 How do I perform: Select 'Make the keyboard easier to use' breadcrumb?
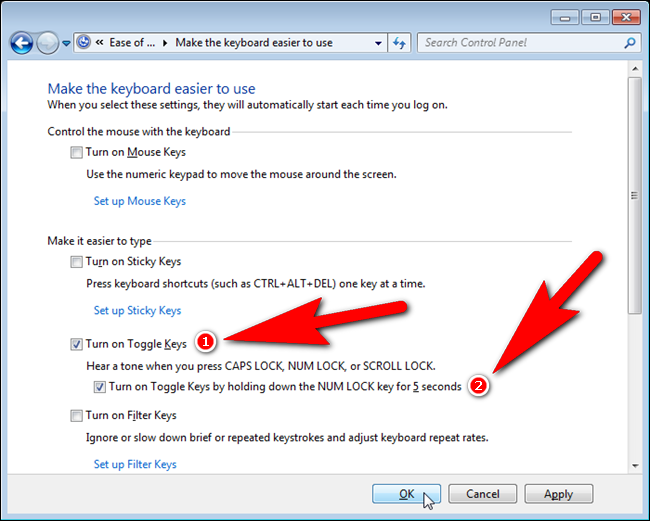tap(254, 43)
